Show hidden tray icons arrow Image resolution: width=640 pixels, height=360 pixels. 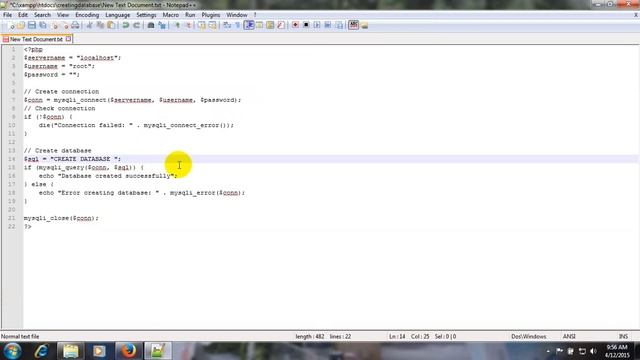click(x=548, y=351)
